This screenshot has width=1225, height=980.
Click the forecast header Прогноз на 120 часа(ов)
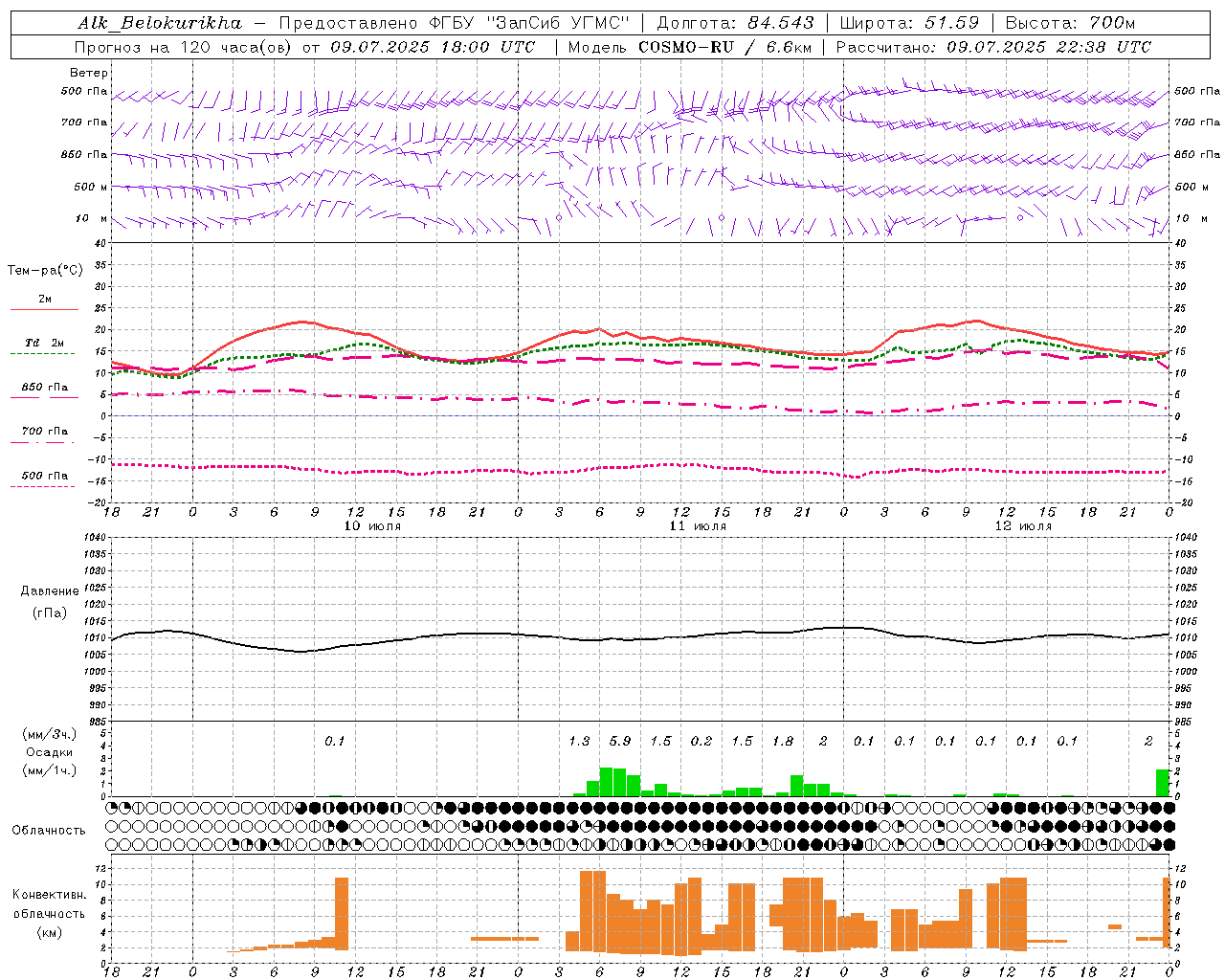[184, 47]
